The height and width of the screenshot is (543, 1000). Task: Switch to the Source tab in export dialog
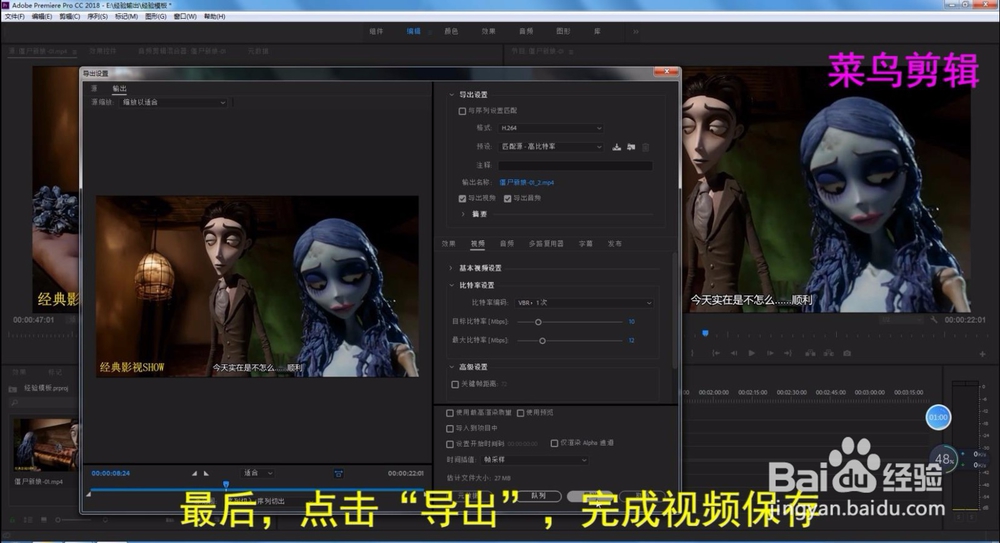(x=94, y=89)
